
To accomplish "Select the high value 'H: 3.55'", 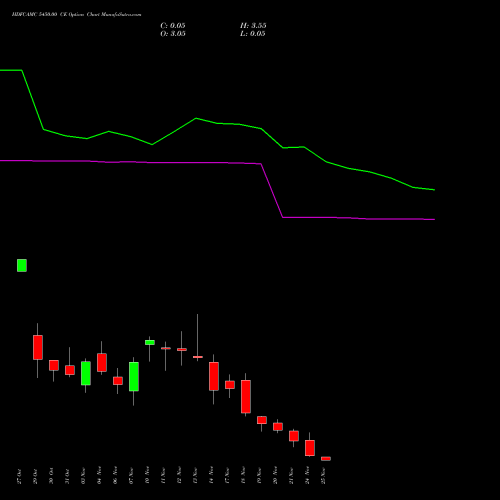I will click(253, 26).
